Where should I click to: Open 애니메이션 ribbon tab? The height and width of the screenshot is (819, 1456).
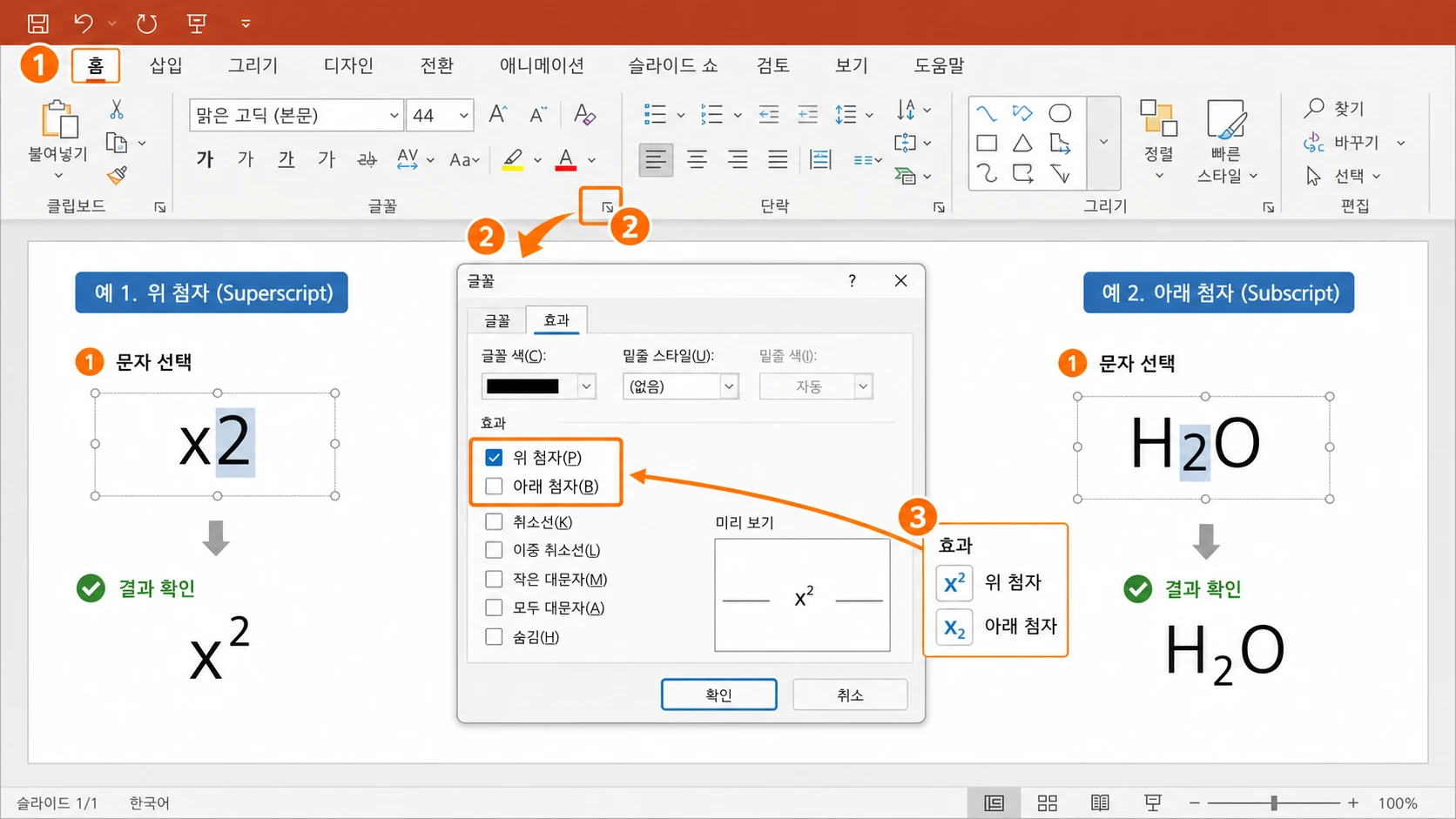pyautogui.click(x=542, y=65)
